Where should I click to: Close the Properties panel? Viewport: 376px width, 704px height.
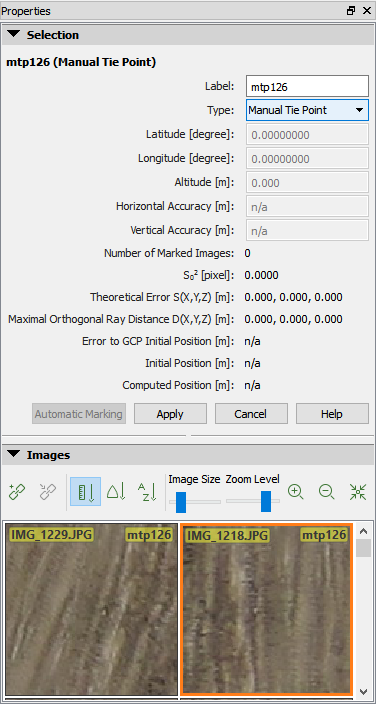[367, 11]
